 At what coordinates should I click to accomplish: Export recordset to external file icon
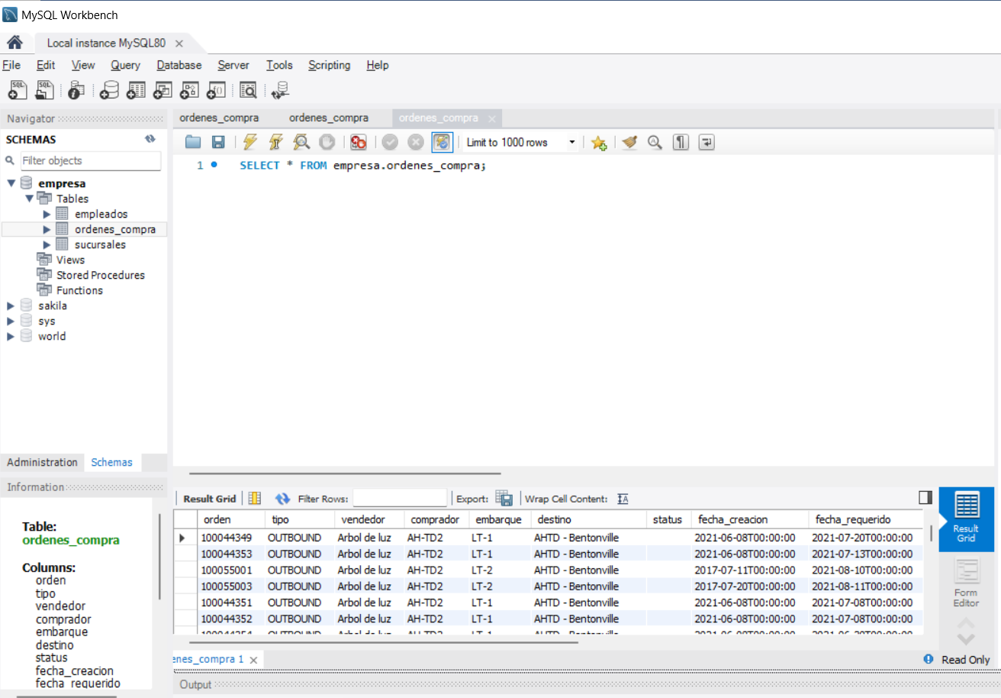tap(504, 499)
